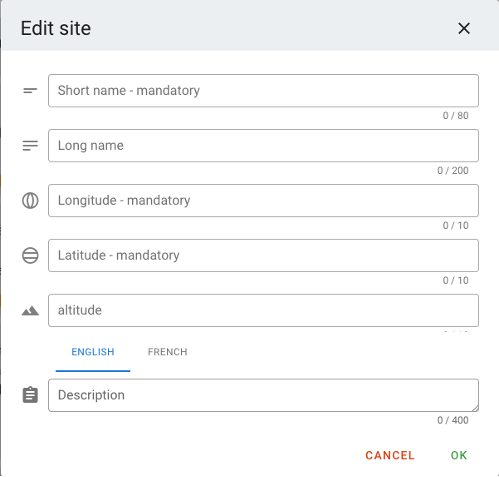Click the Description textarea resize handle
Screen dimensions: 499x477
(475, 408)
